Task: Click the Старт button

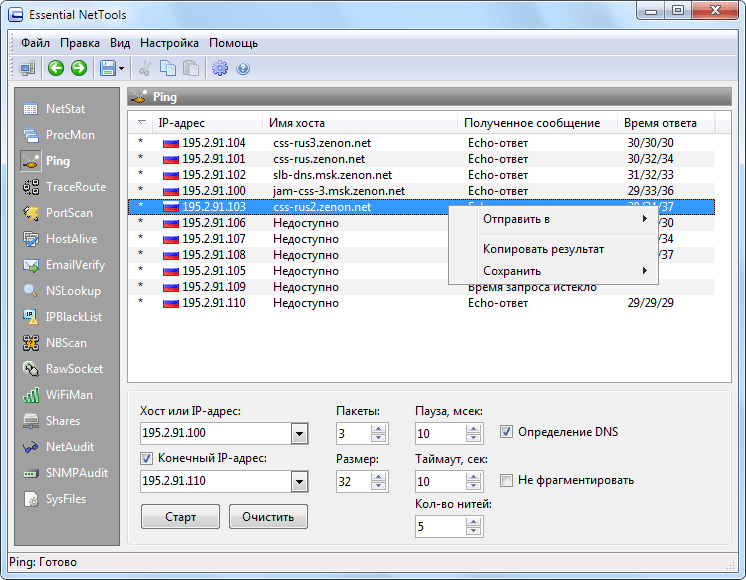Action: pyautogui.click(x=180, y=517)
